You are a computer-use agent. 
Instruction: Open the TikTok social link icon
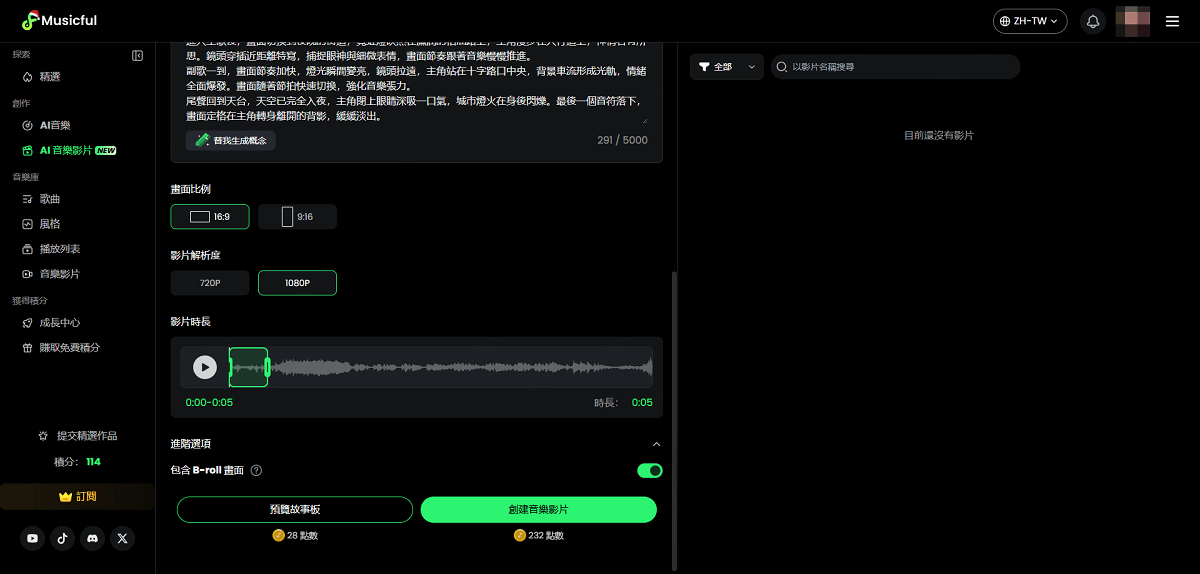(x=63, y=538)
